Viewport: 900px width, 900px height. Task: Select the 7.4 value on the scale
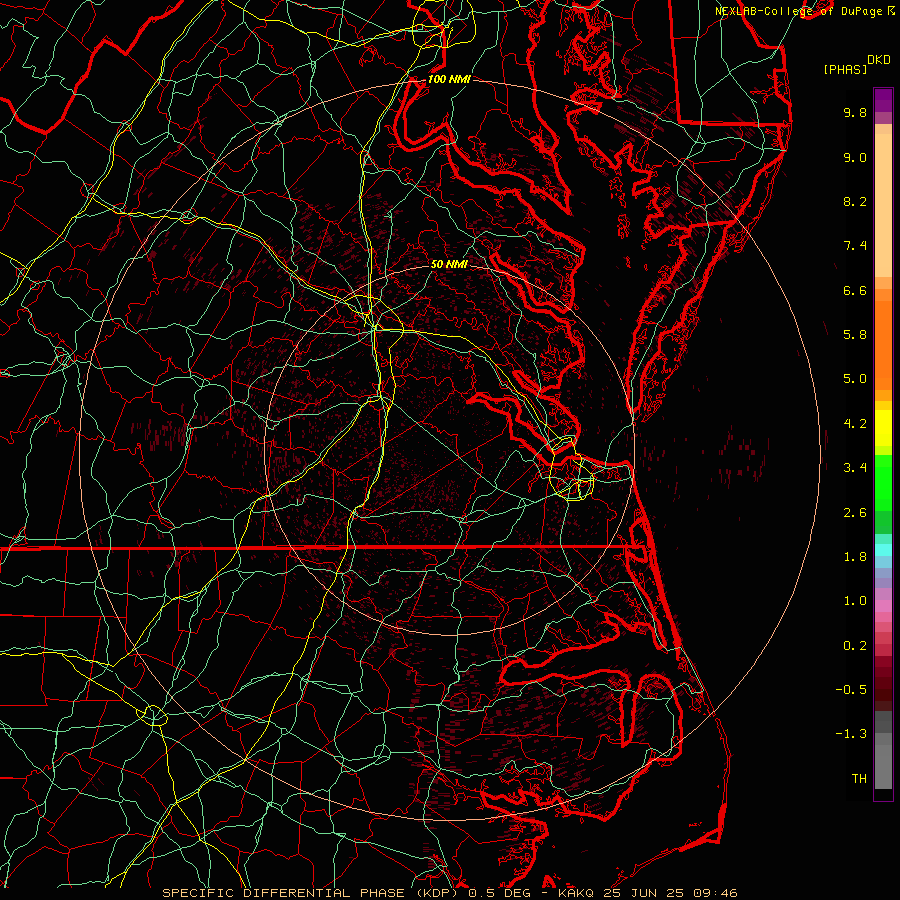(855, 246)
